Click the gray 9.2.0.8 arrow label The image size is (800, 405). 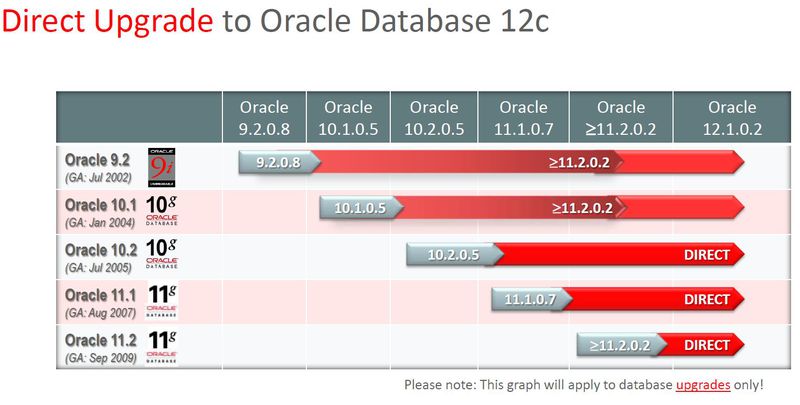click(279, 162)
